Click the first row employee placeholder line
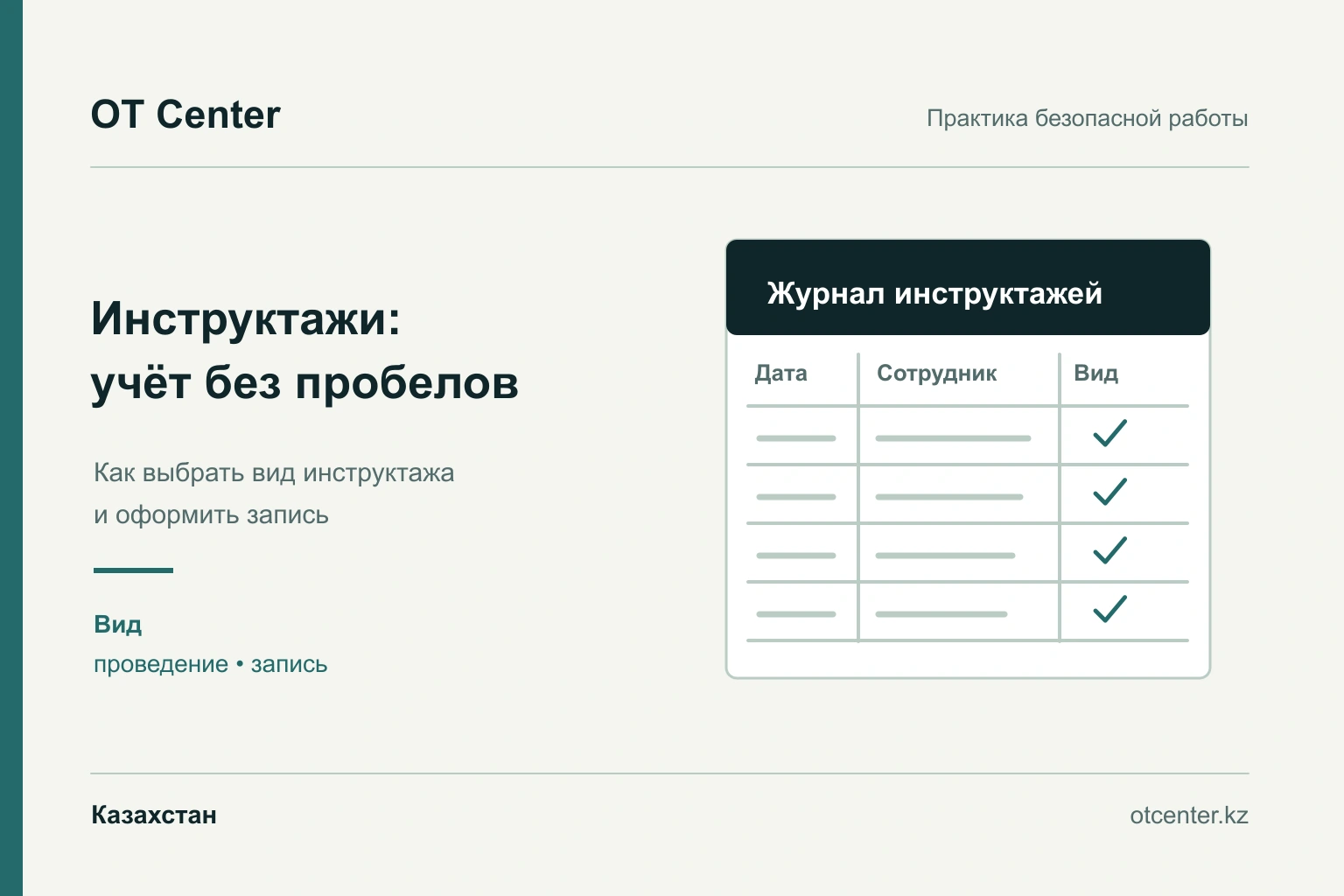This screenshot has width=1344, height=896. click(x=953, y=438)
